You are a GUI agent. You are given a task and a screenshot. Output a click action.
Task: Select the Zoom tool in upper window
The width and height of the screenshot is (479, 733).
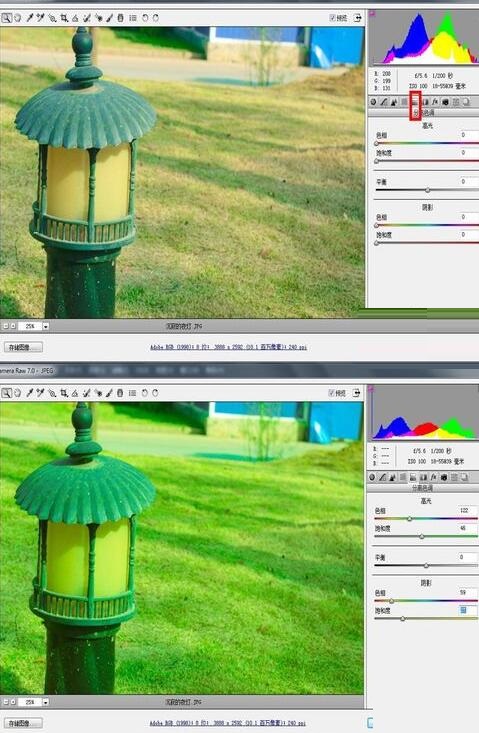click(x=6, y=18)
